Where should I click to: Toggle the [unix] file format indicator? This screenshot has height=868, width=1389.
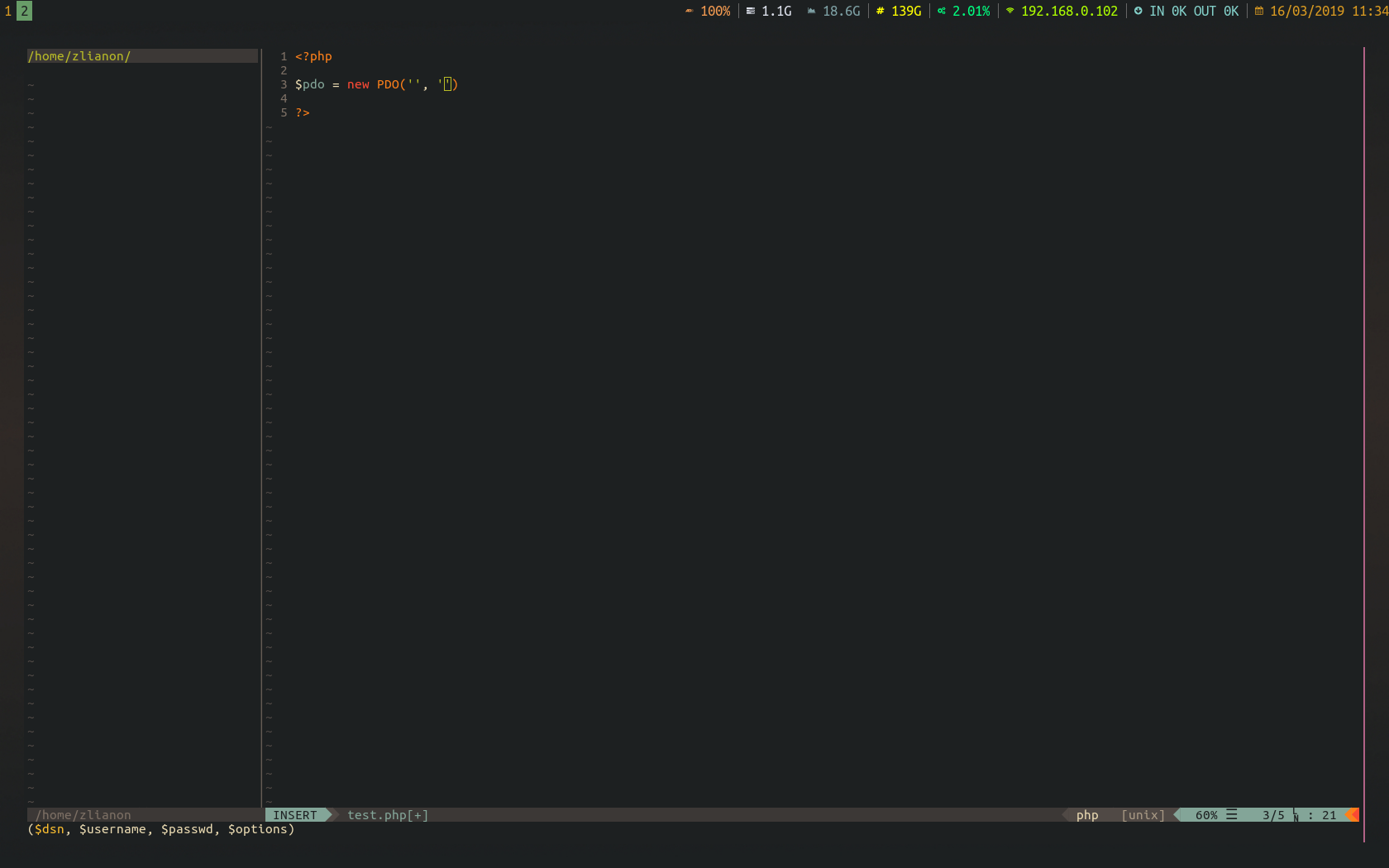(1143, 815)
